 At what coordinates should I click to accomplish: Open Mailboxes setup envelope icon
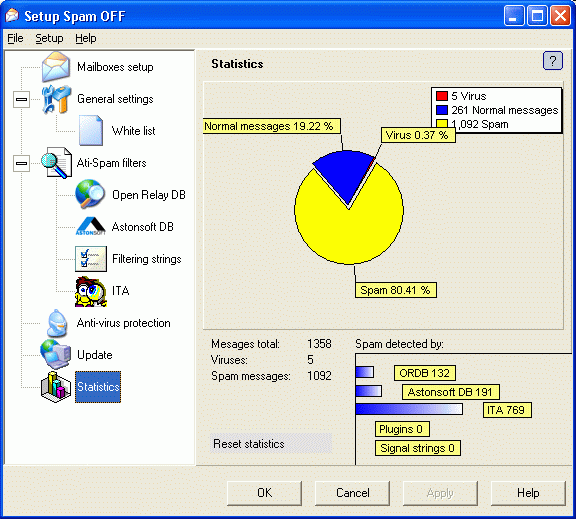click(x=56, y=67)
